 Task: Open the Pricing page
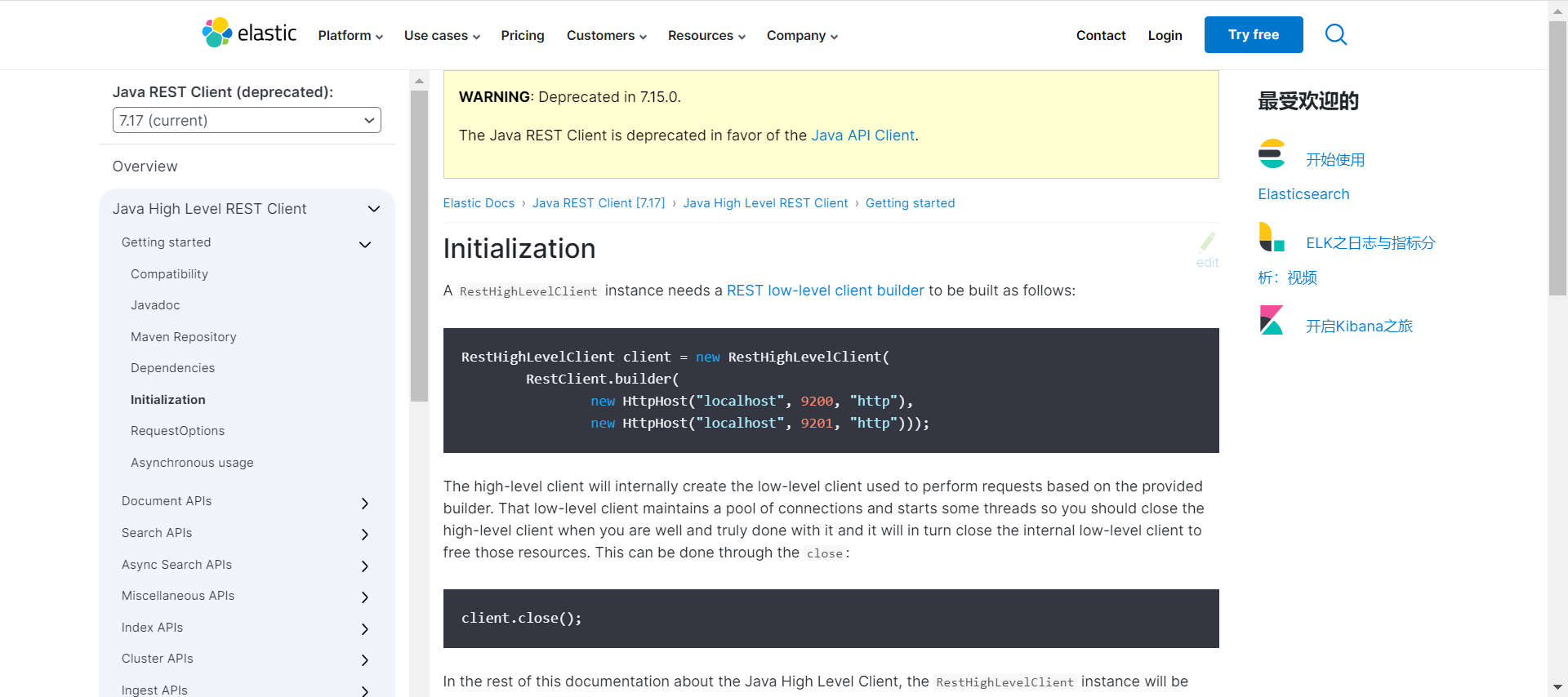pyautogui.click(x=522, y=35)
